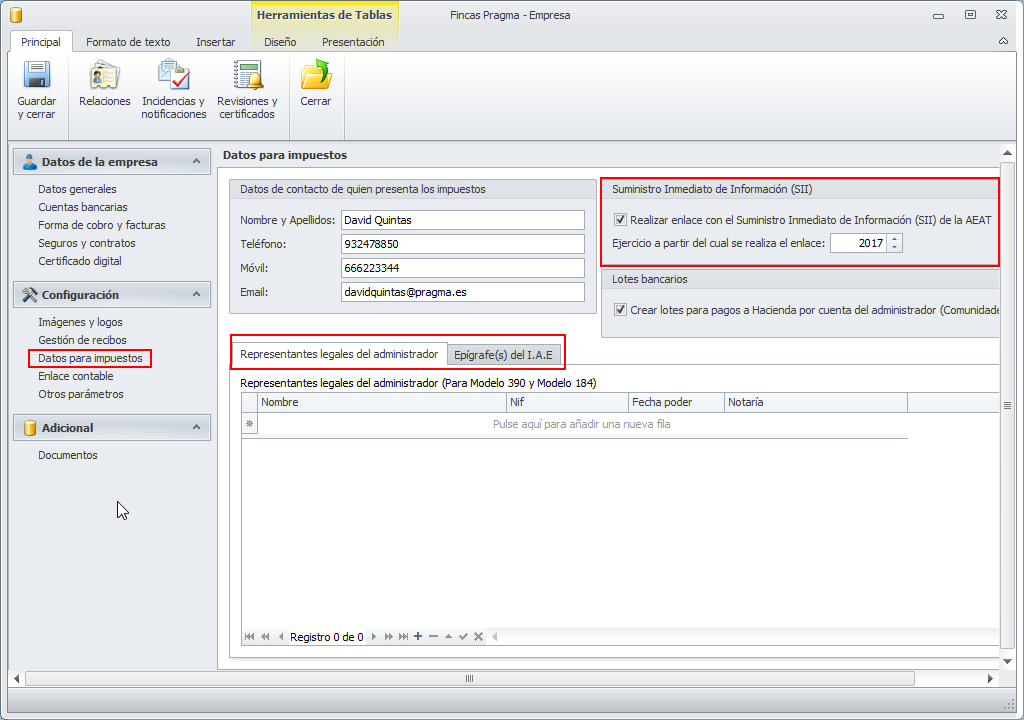Viewport: 1024px width, 720px height.
Task: Click the vertical scrollbar up arrow
Action: click(1008, 153)
